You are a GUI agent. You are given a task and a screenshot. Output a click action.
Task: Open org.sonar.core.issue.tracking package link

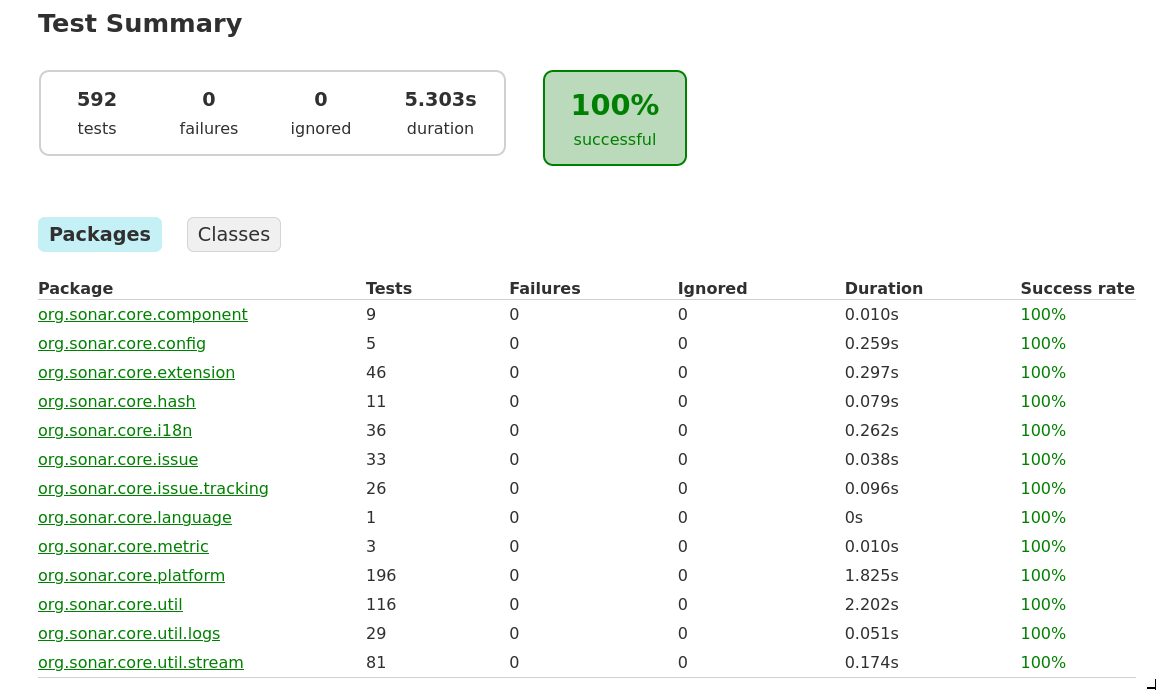click(x=153, y=488)
